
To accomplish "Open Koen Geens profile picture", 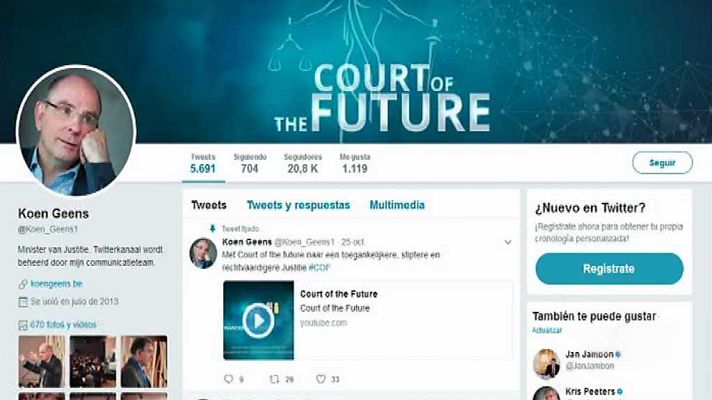I will (76, 131).
